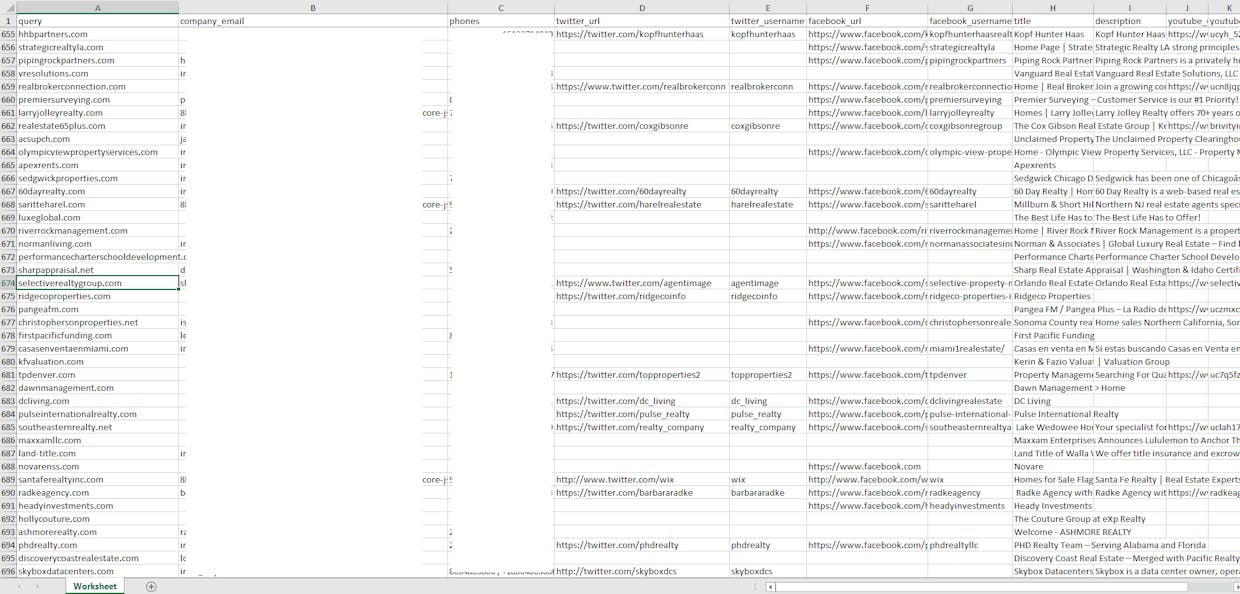
Task: Click the 'facebook_url' header cell
Action: coord(867,21)
